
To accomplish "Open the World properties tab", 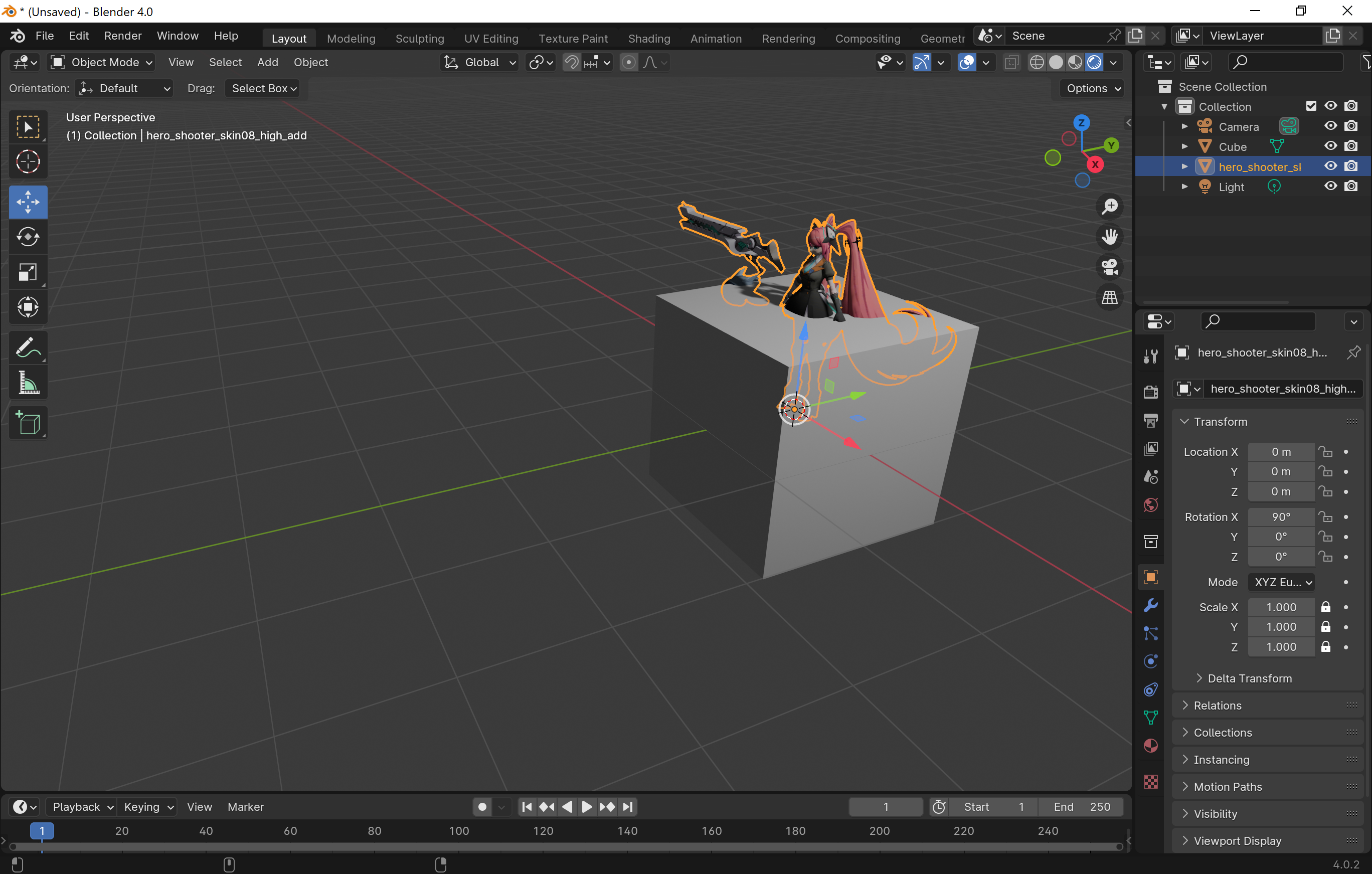I will click(1151, 505).
